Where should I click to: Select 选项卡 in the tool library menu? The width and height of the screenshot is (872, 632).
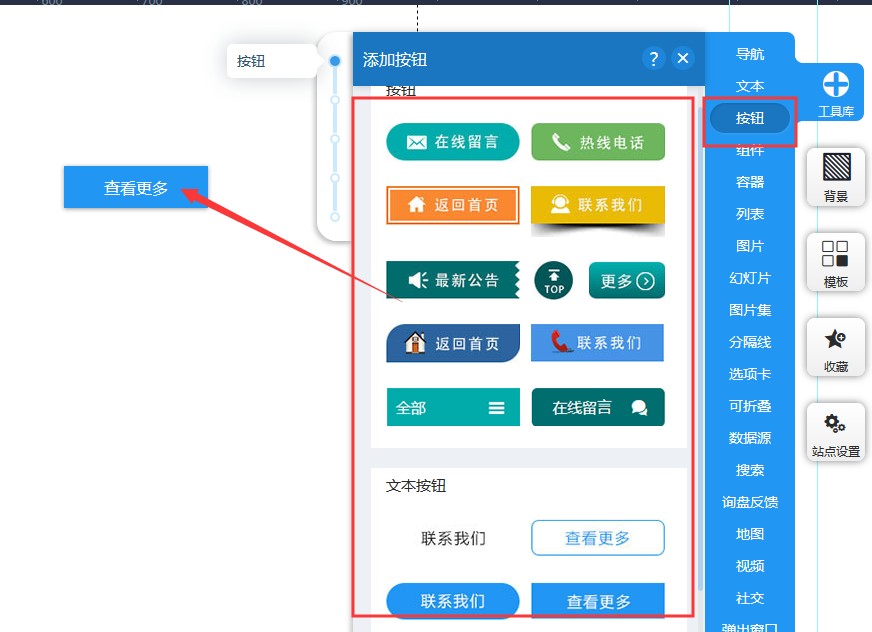[750, 374]
